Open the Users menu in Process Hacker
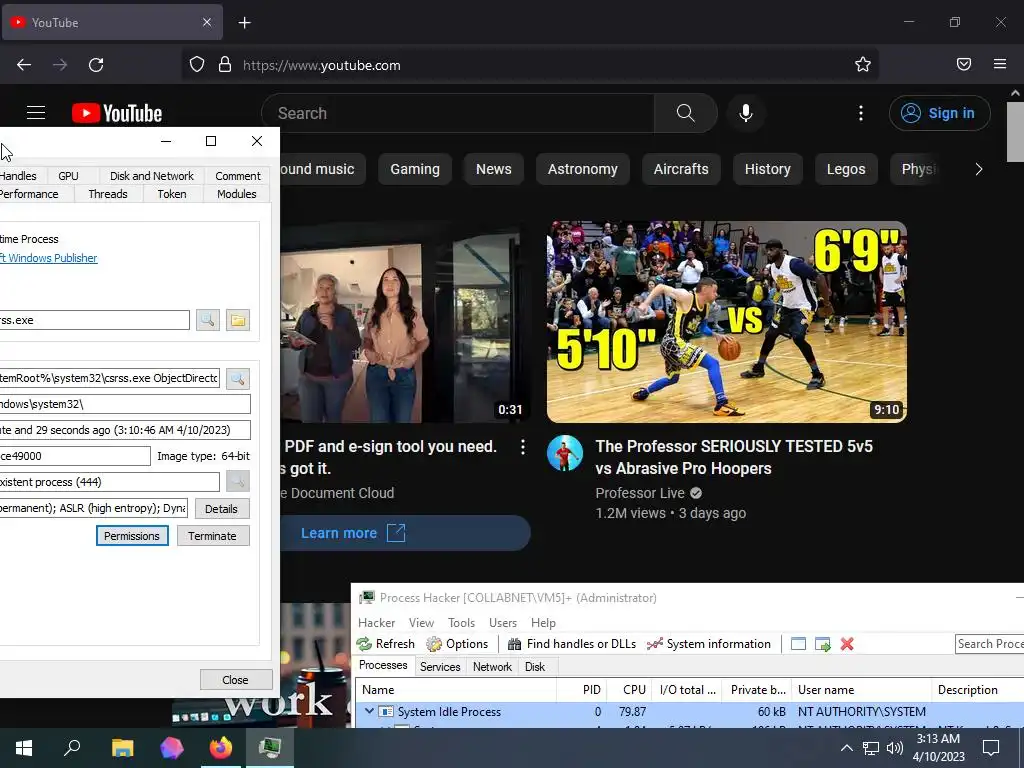 click(503, 622)
